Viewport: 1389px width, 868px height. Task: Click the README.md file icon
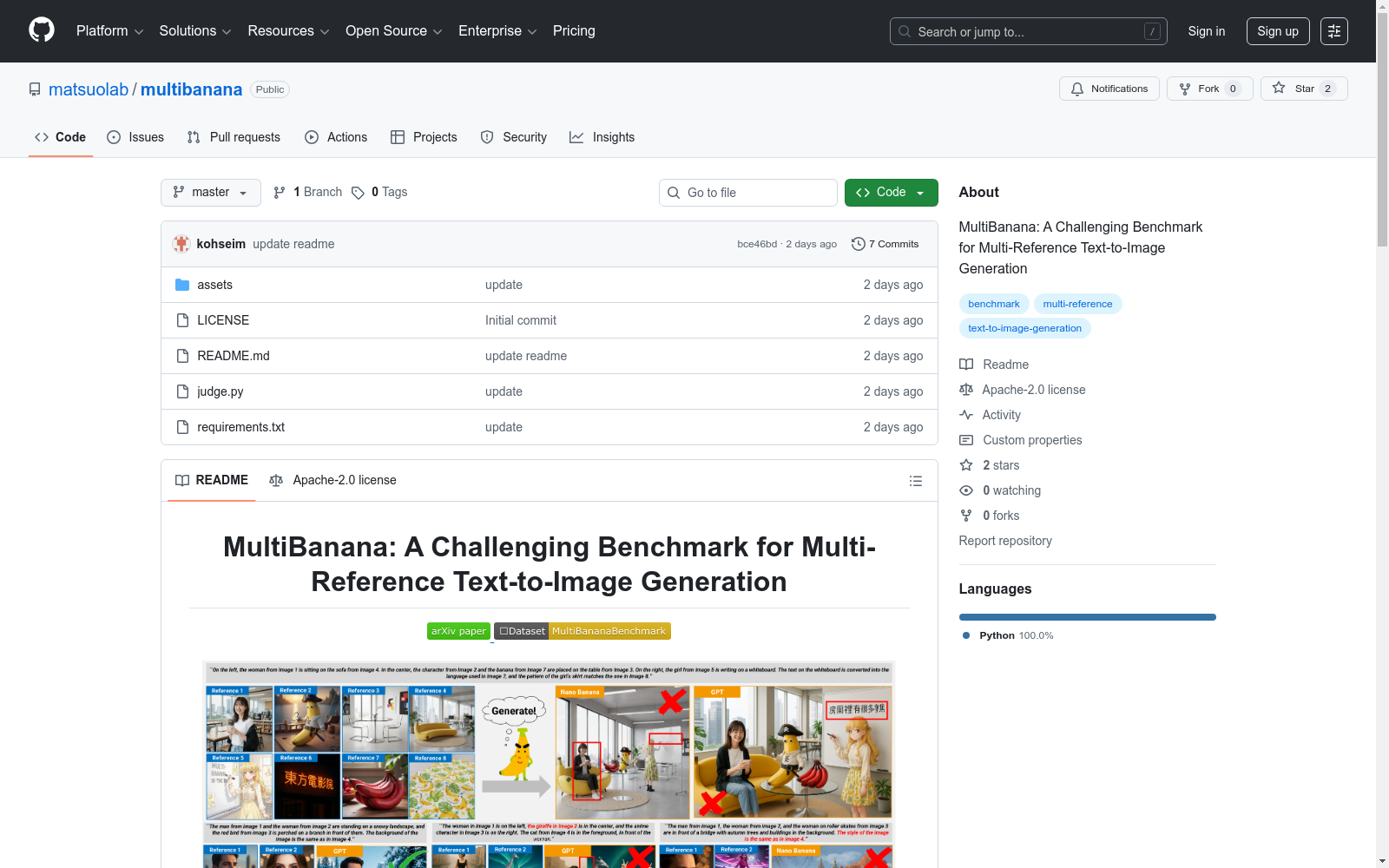coord(182,356)
